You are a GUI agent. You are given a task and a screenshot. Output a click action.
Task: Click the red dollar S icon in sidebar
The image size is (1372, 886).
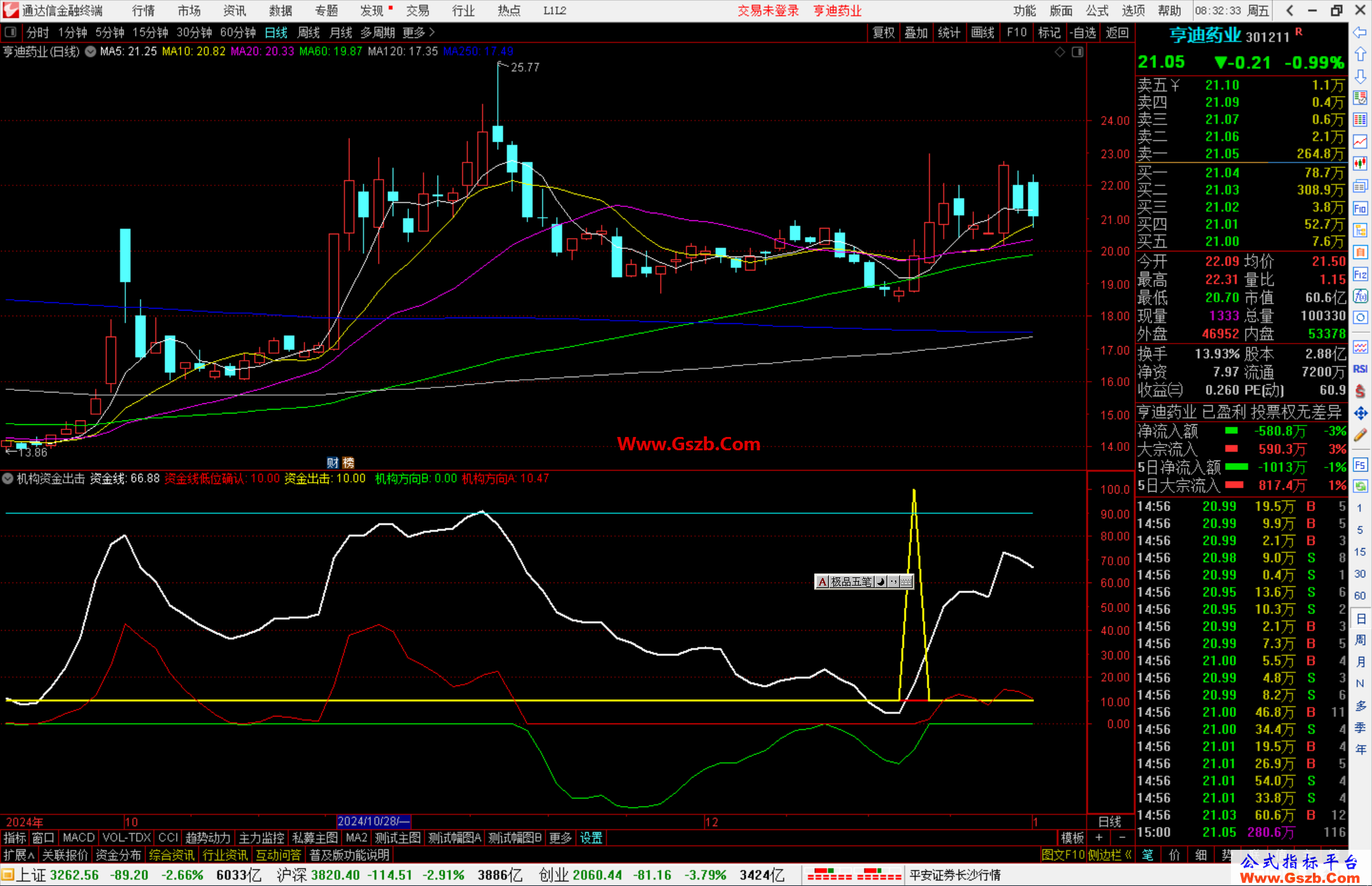1360,391
